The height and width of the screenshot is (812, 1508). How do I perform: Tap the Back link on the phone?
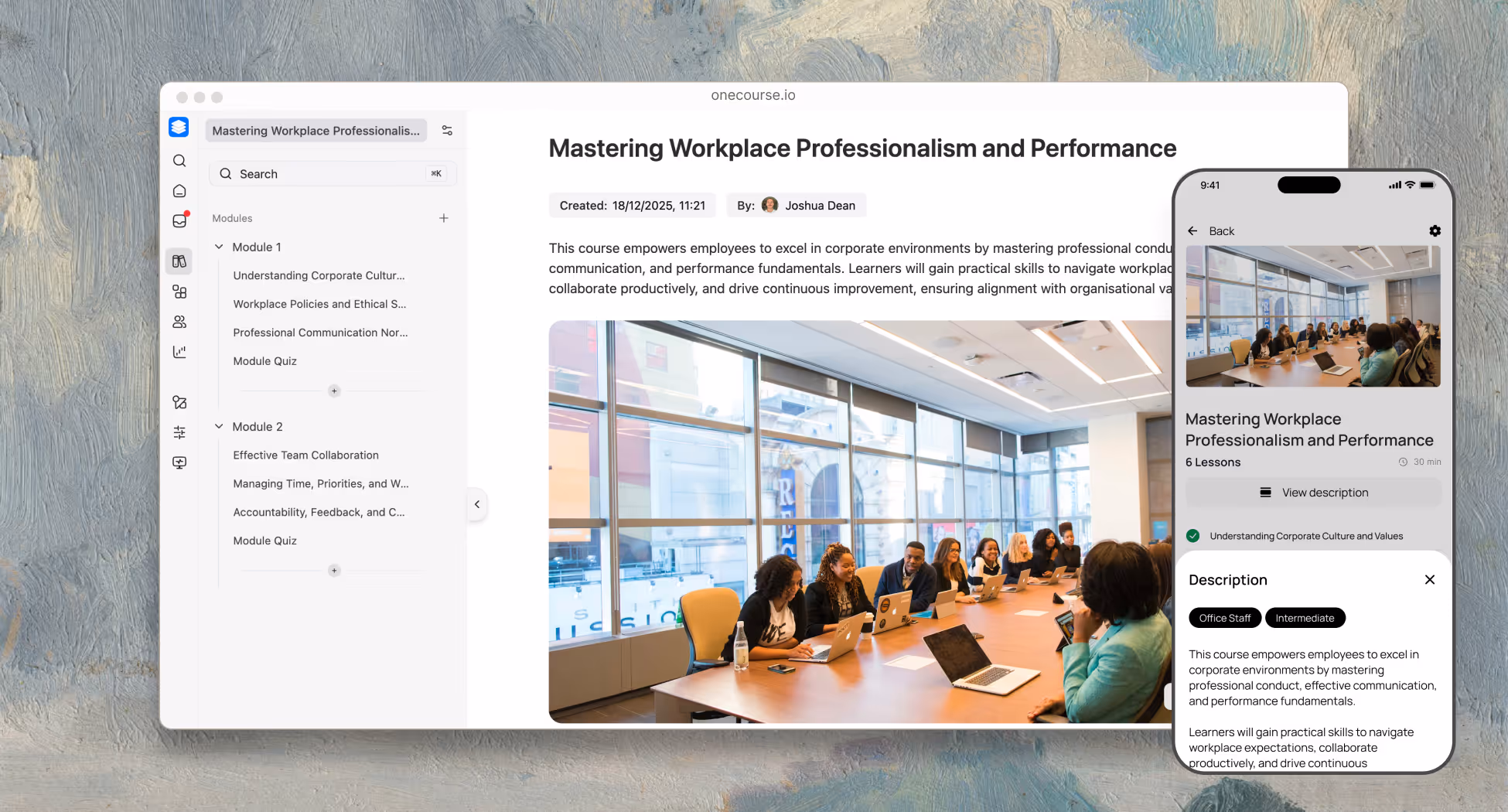pyautogui.click(x=1212, y=231)
